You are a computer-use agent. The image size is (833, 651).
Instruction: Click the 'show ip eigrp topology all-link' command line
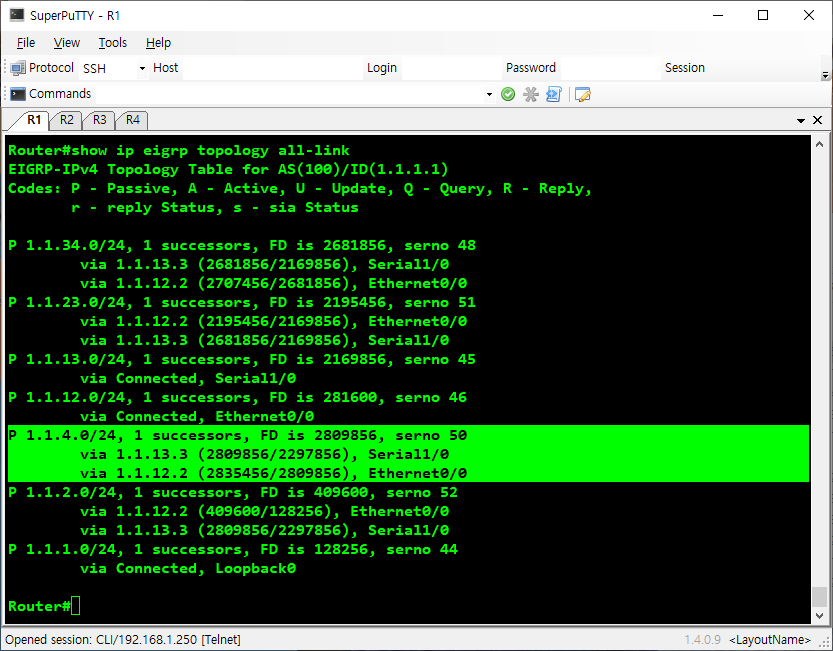coord(178,150)
